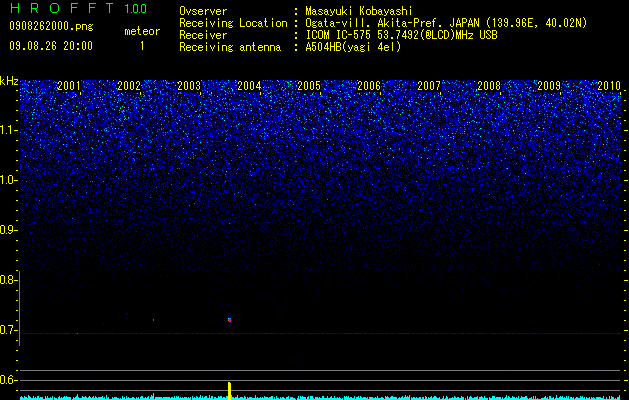Click the kHz axis unit label
This screenshot has width=629, height=400.
[9, 81]
